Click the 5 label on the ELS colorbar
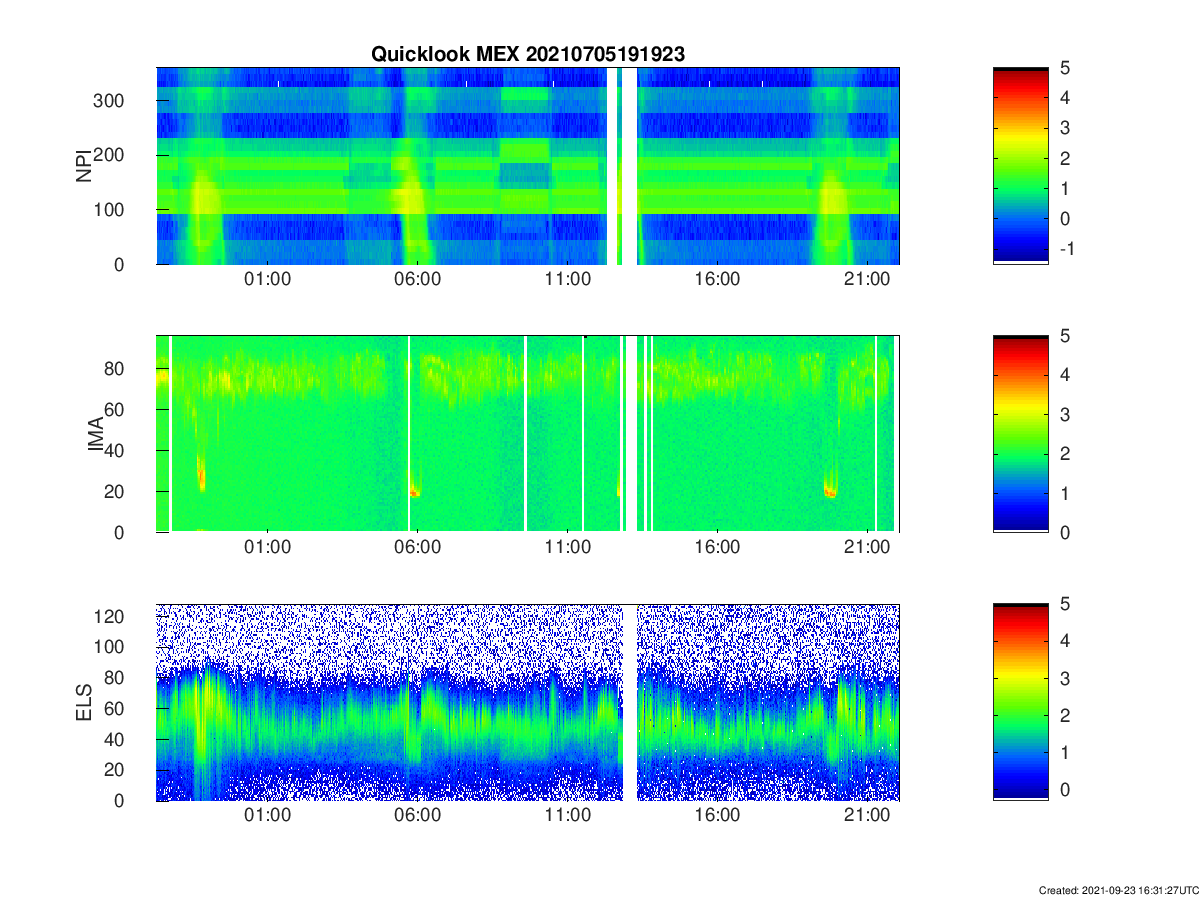1200x900 pixels. (x=1066, y=605)
